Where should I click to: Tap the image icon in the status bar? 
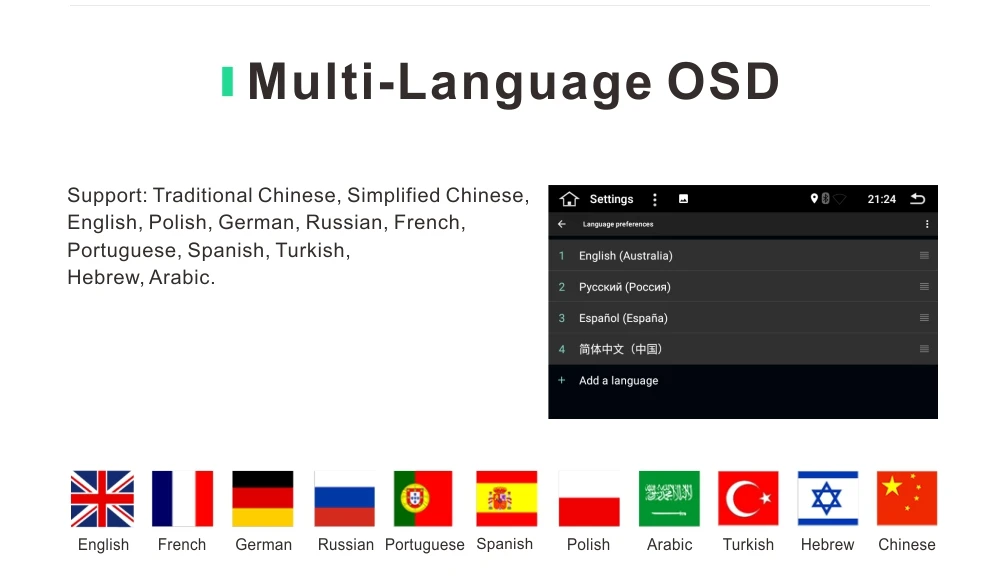[x=683, y=199]
